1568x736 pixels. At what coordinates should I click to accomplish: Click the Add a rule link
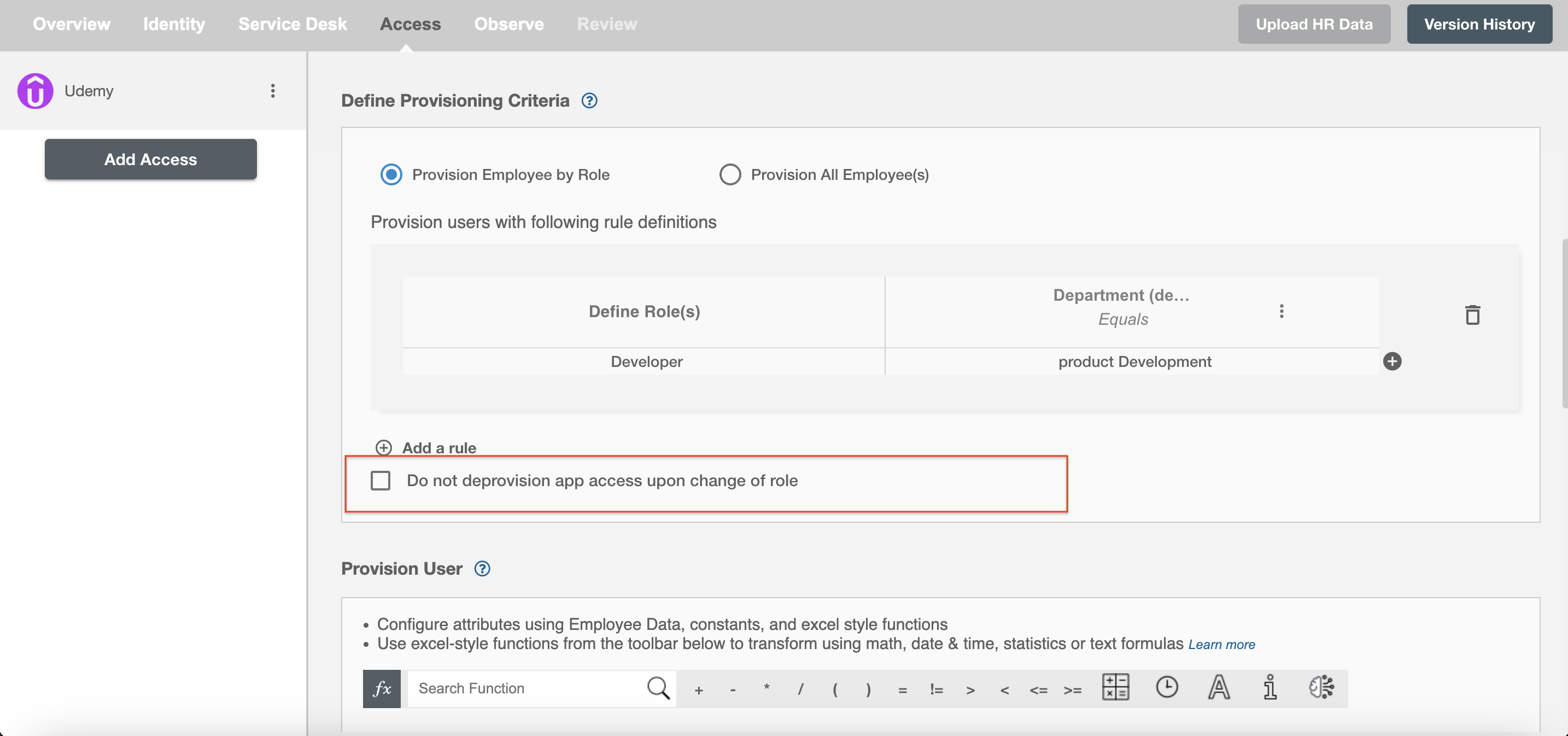tap(439, 448)
